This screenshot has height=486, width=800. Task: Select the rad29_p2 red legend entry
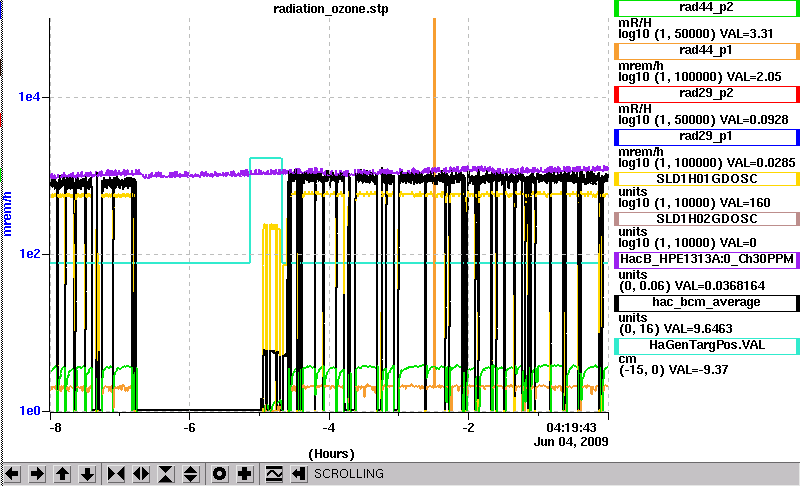click(707, 94)
